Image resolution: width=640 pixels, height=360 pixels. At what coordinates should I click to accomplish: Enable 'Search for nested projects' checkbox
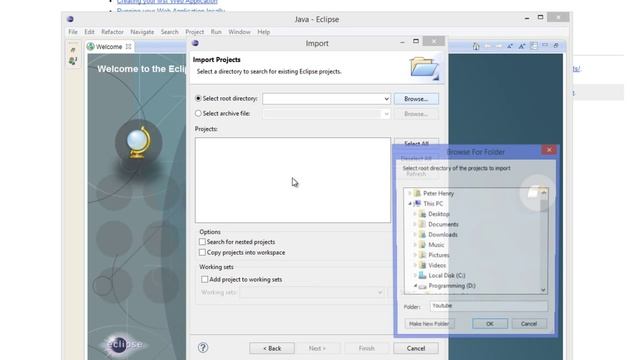tap(202, 242)
